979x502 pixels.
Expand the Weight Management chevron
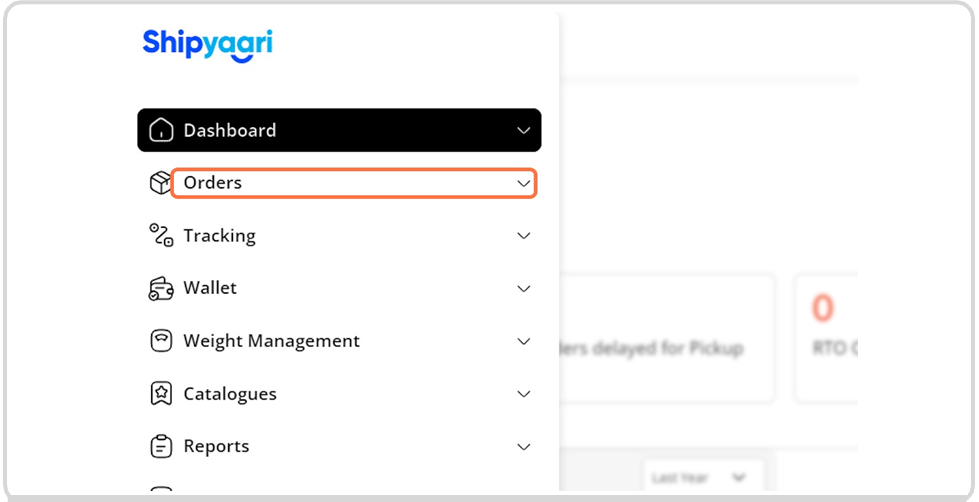pos(524,342)
